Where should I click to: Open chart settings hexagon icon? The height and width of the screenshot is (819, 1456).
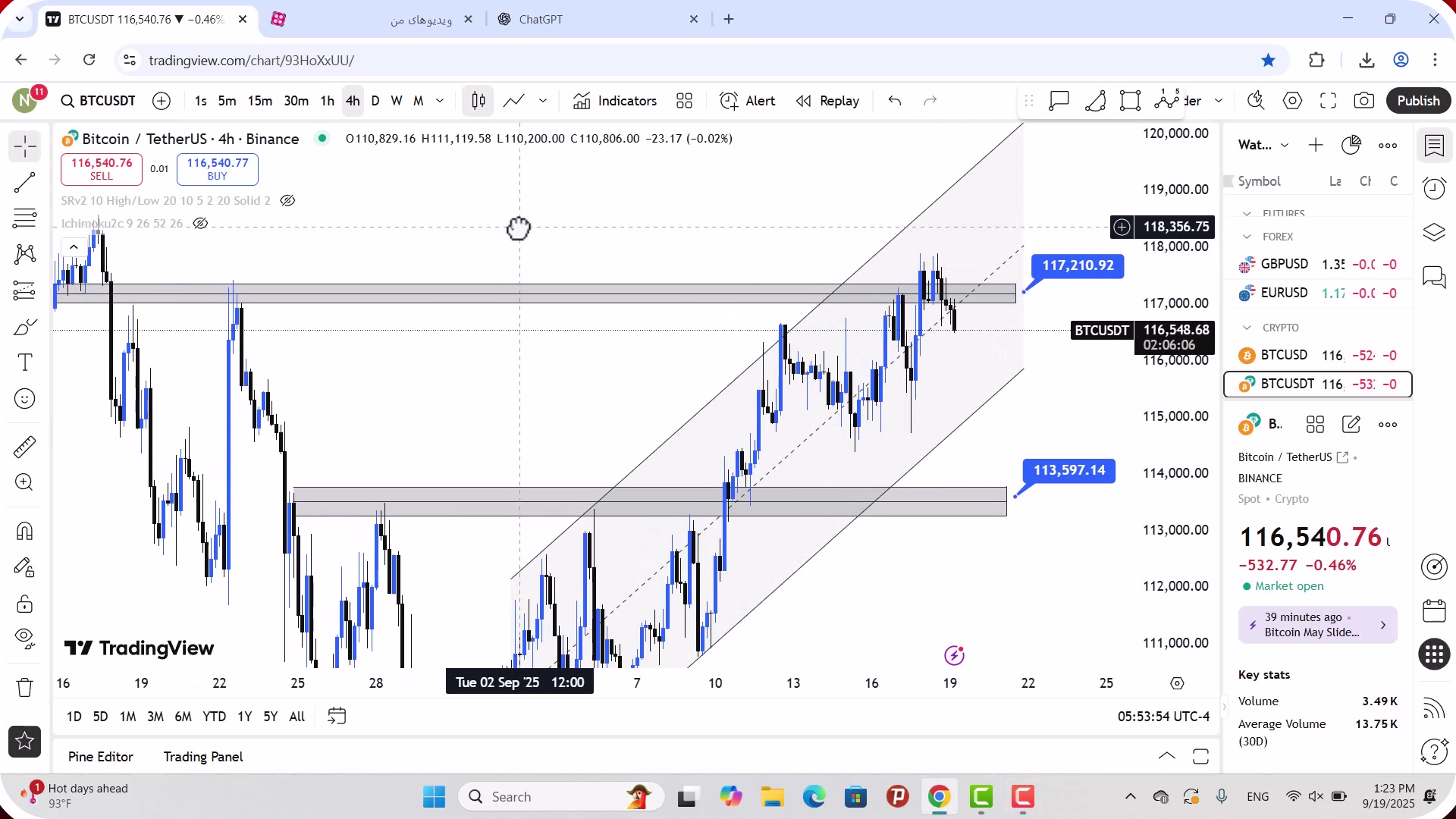pos(1293,101)
